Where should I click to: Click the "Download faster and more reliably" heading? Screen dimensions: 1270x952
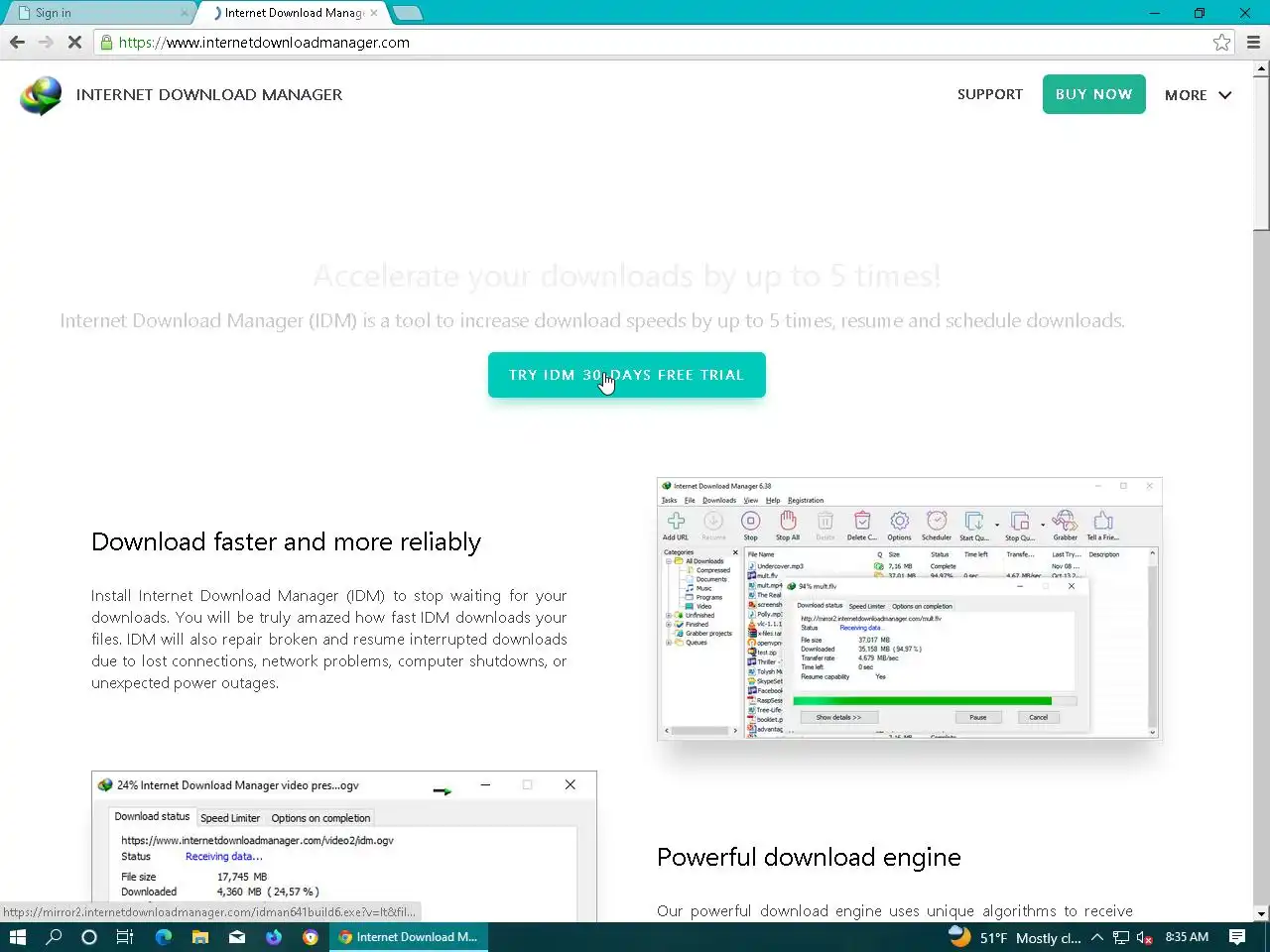(286, 542)
